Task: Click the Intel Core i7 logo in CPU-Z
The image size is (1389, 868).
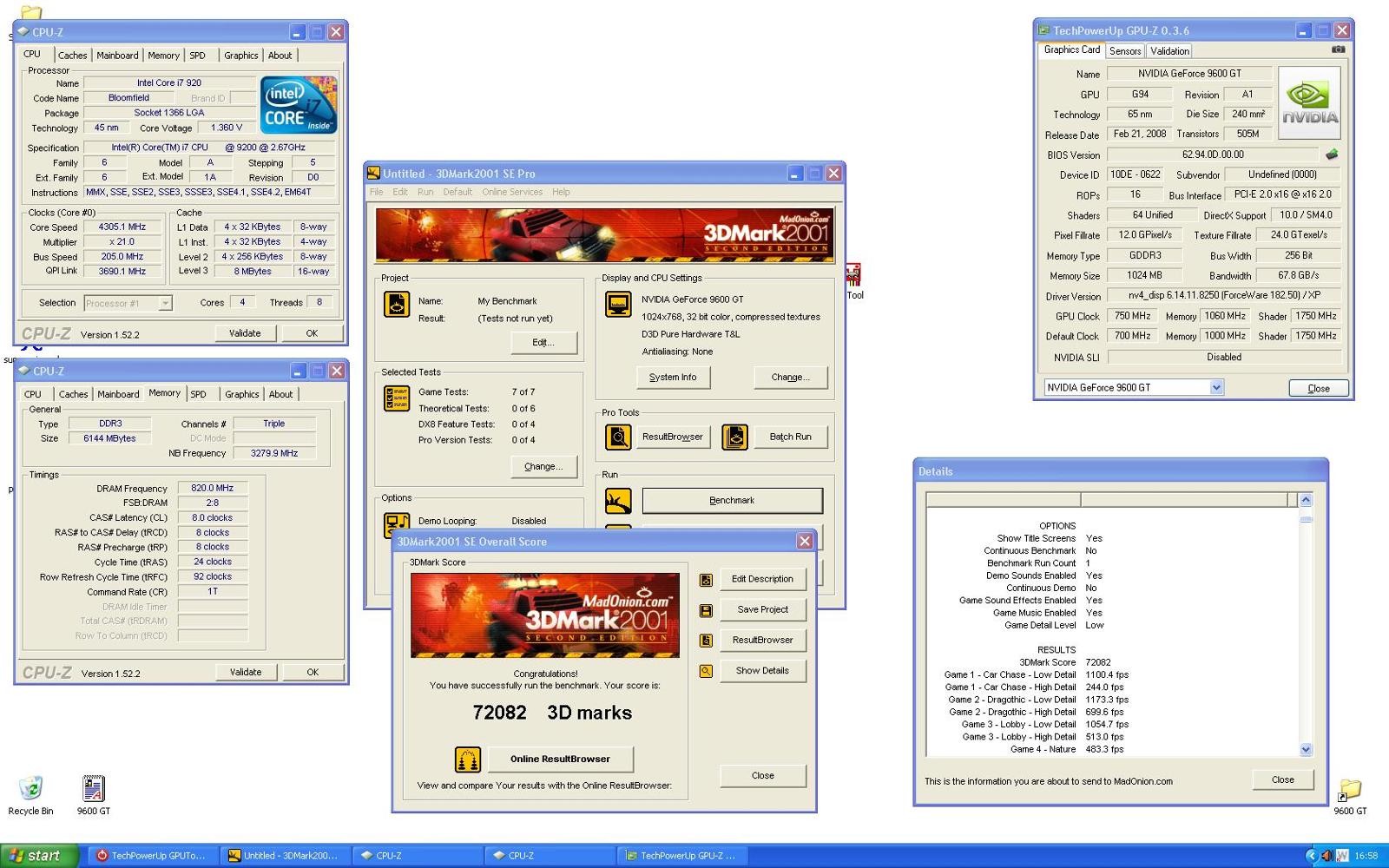Action: coord(299,104)
